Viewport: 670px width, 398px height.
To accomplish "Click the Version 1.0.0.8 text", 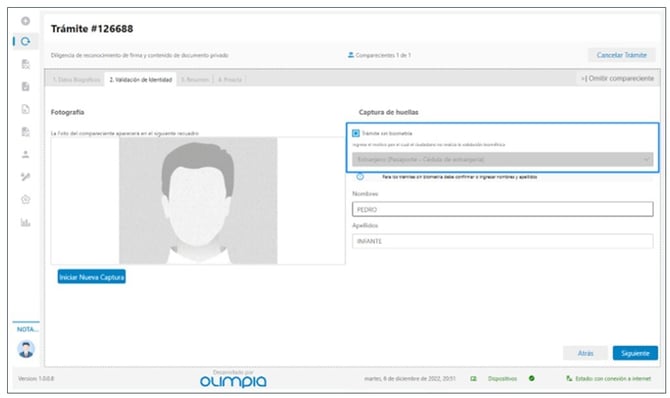I will (x=36, y=378).
